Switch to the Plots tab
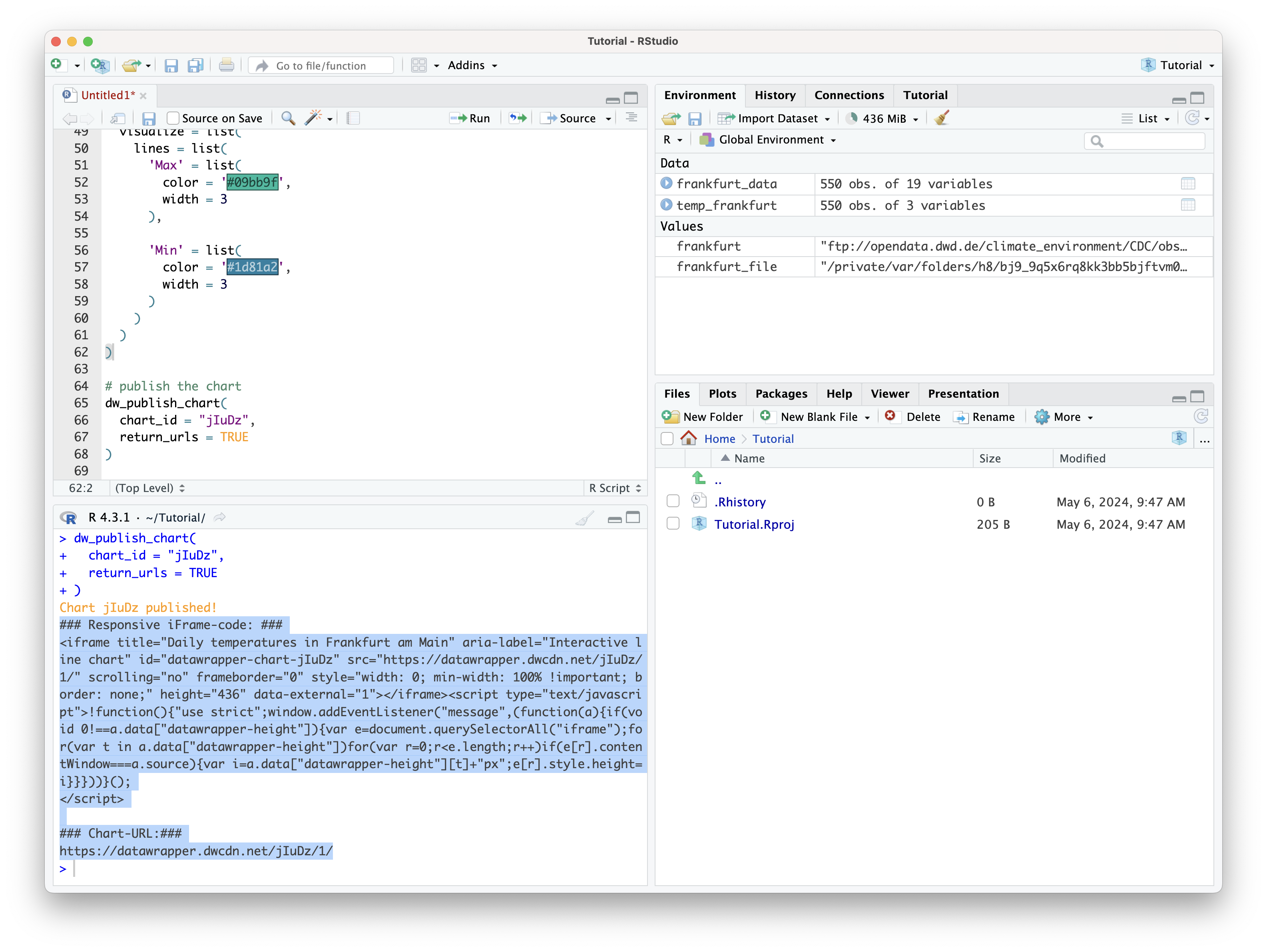 [722, 394]
